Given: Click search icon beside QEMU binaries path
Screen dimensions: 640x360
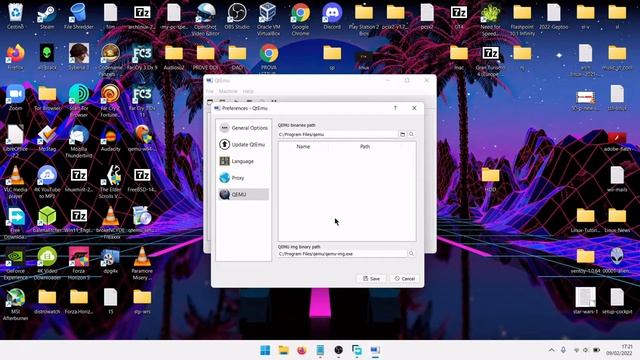Looking at the screenshot, I should tap(411, 134).
